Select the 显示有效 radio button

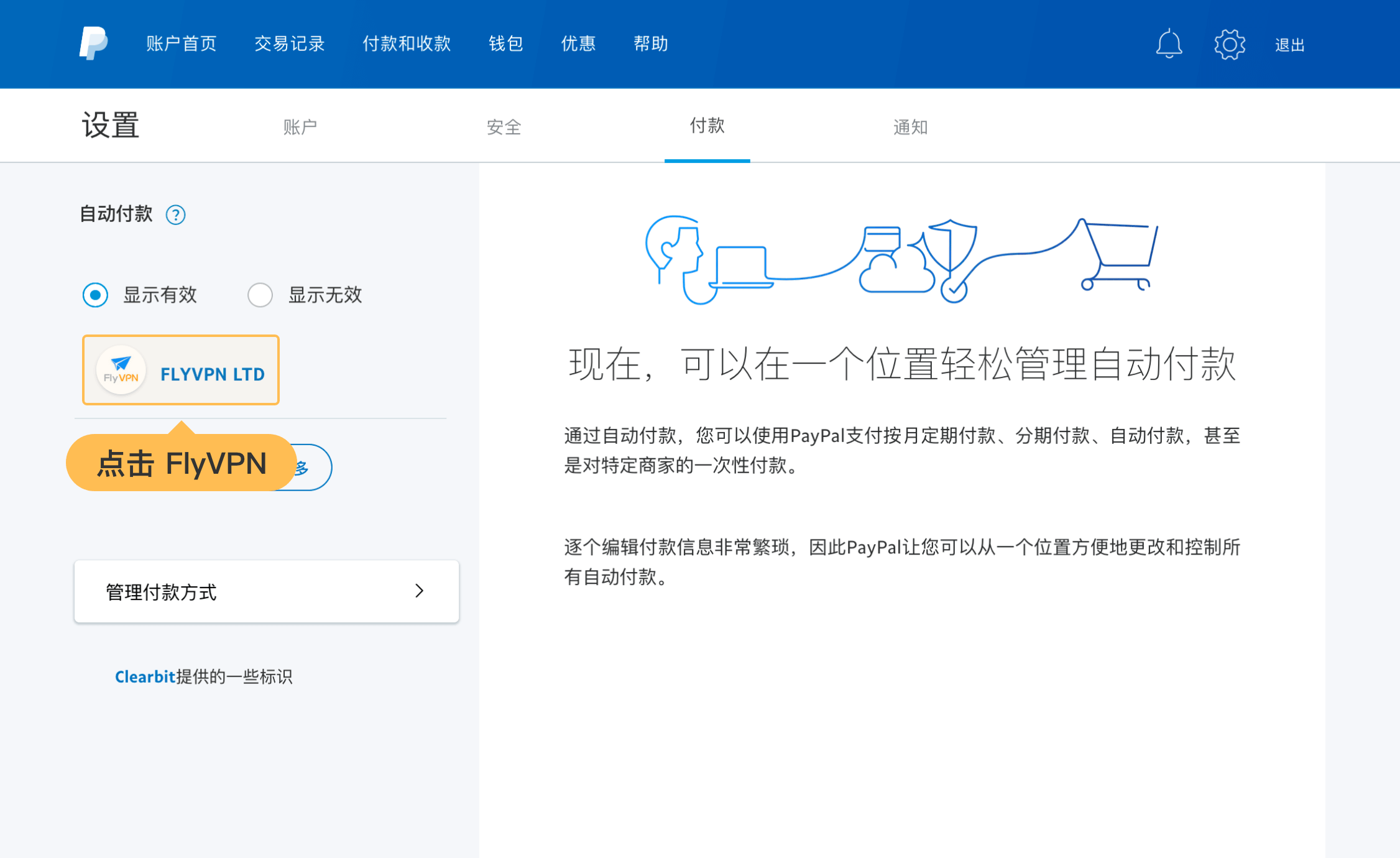(95, 295)
